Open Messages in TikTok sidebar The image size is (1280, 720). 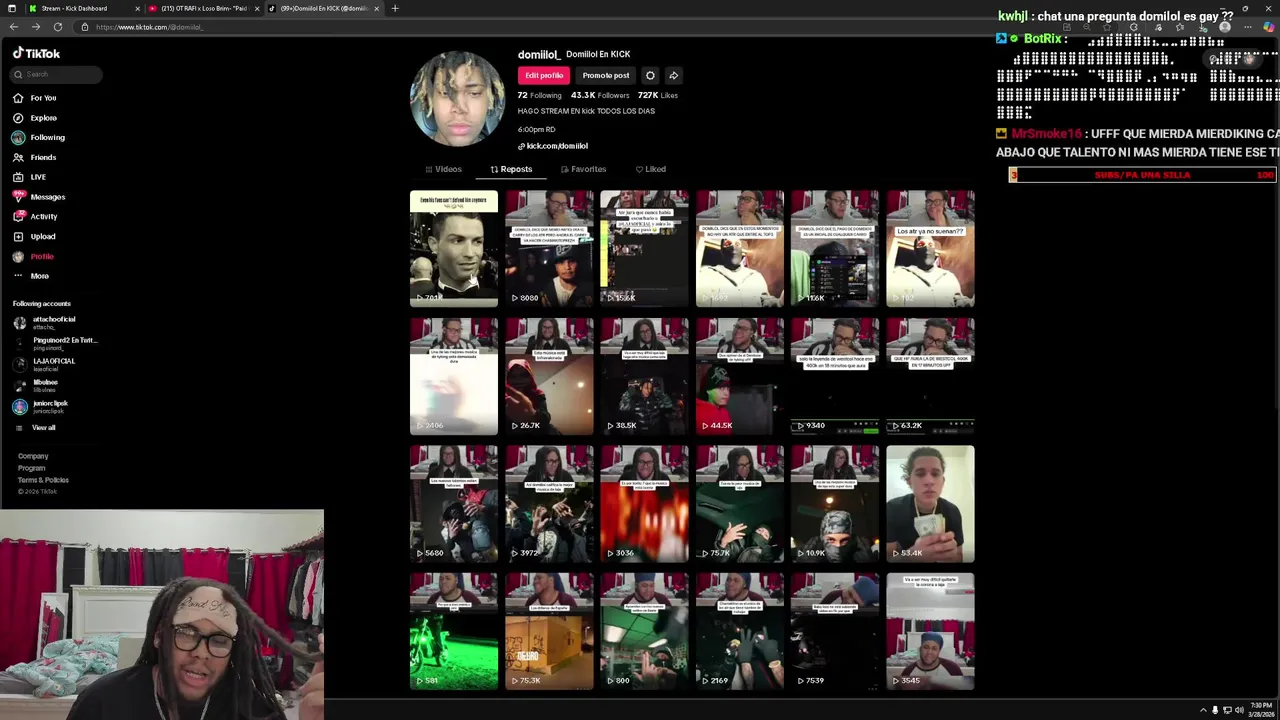point(38,197)
